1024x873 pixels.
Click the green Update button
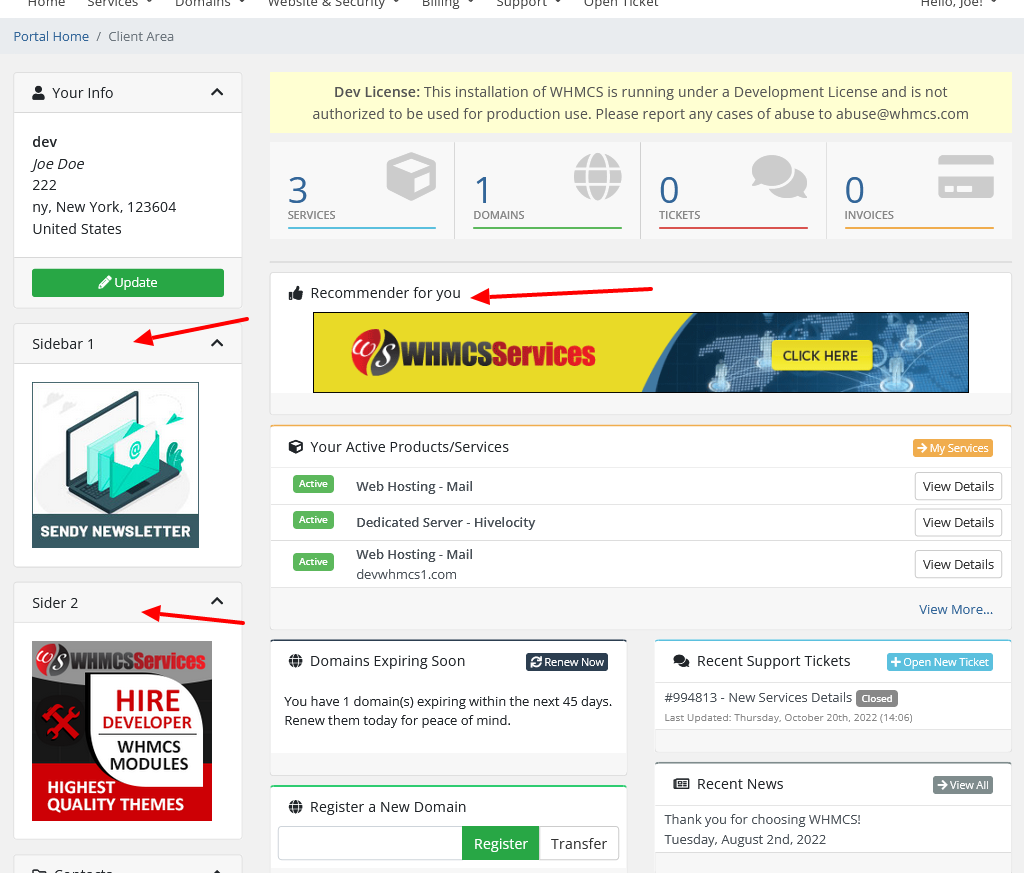(x=128, y=283)
